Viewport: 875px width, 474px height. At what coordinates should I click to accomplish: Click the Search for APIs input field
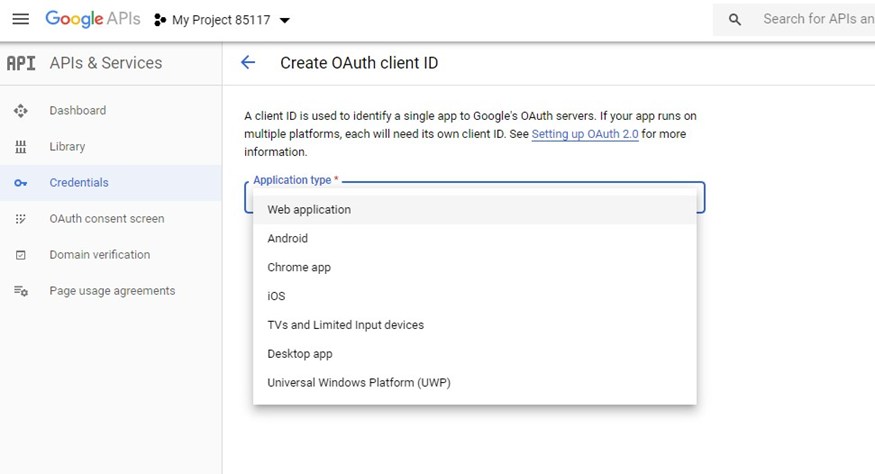[x=815, y=19]
